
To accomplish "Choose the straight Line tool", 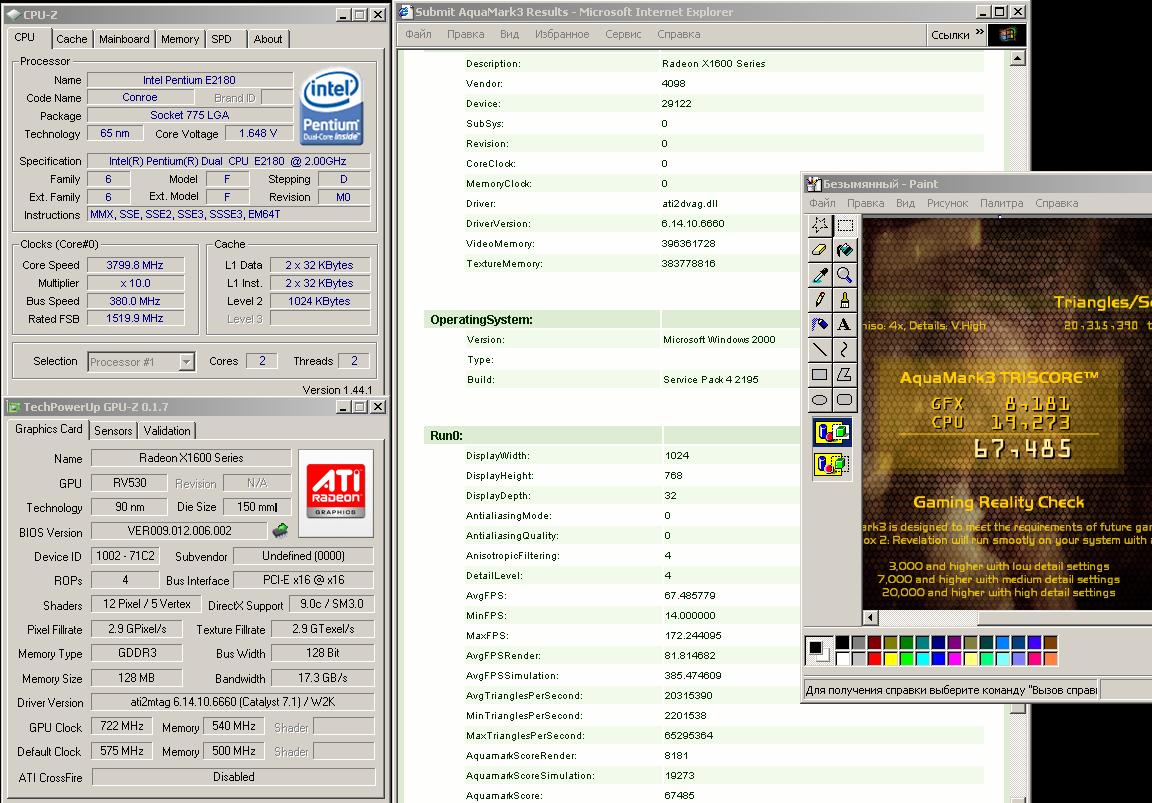I will click(819, 350).
